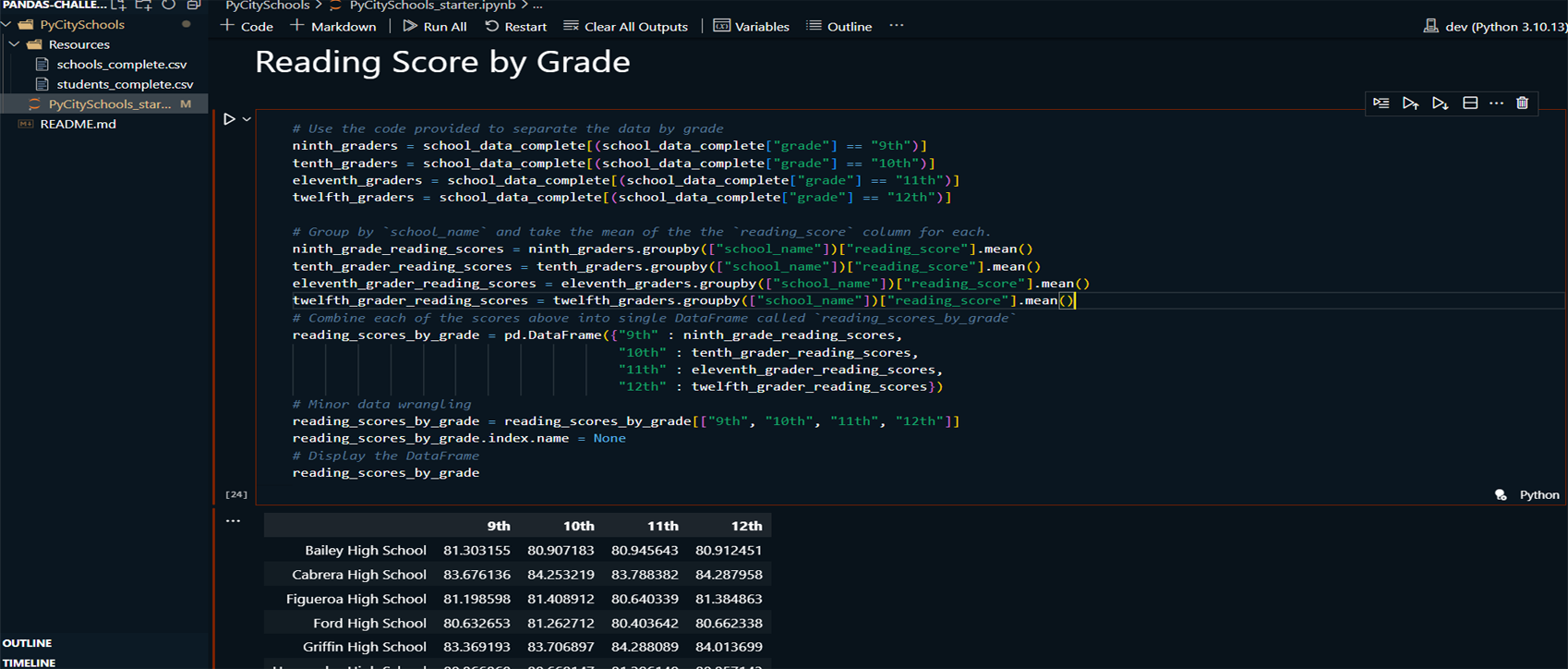Viewport: 1568px width, 669px height.
Task: Open schools_complete.csv in the explorer
Action: (x=121, y=65)
